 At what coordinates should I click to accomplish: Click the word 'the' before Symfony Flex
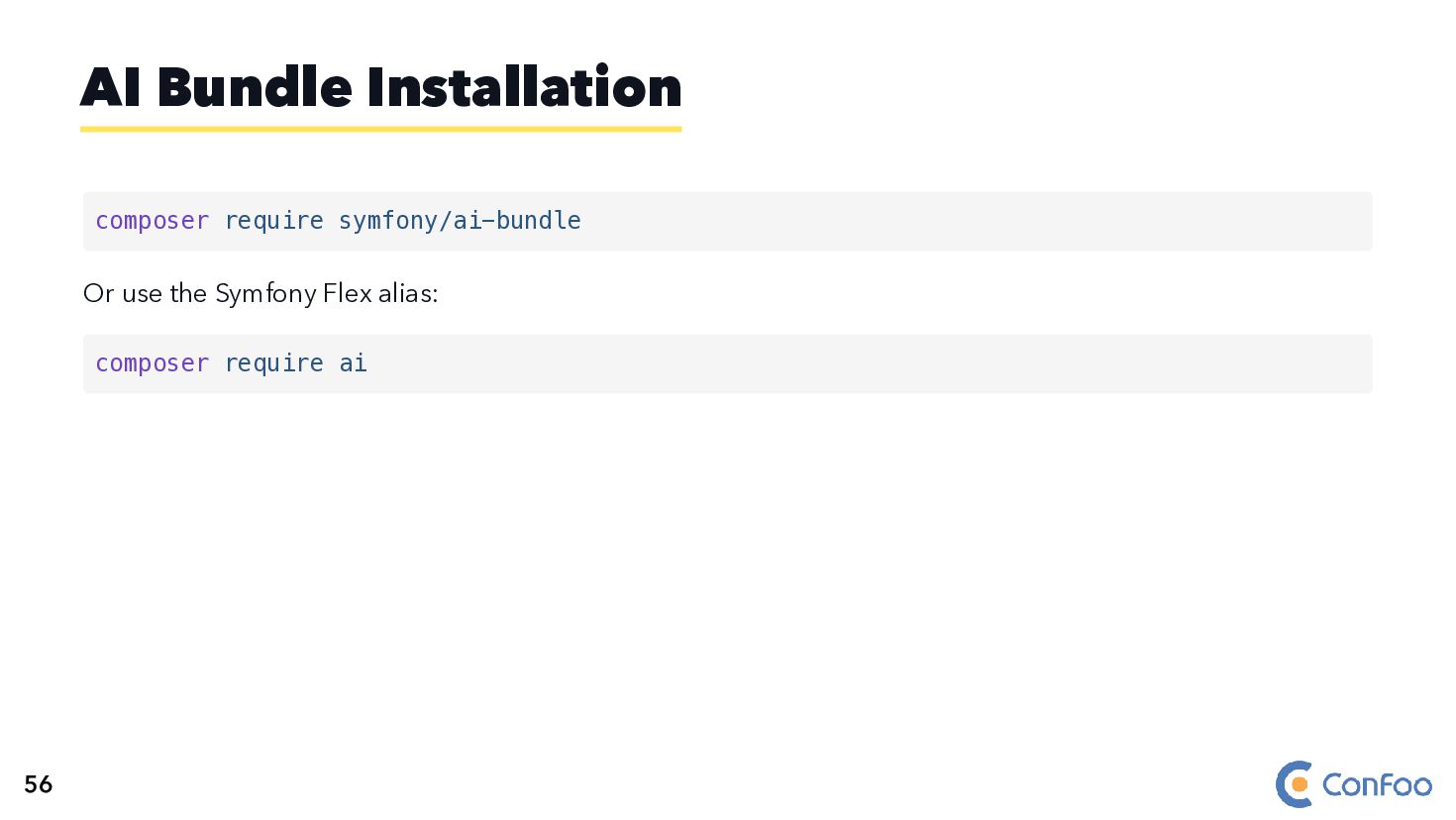pos(188,294)
